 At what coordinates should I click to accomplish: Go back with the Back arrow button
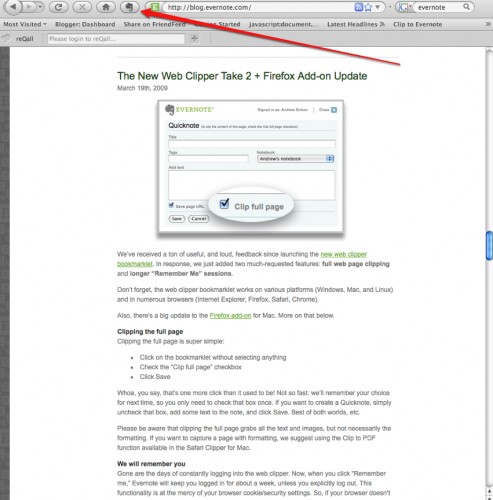tap(13, 7)
